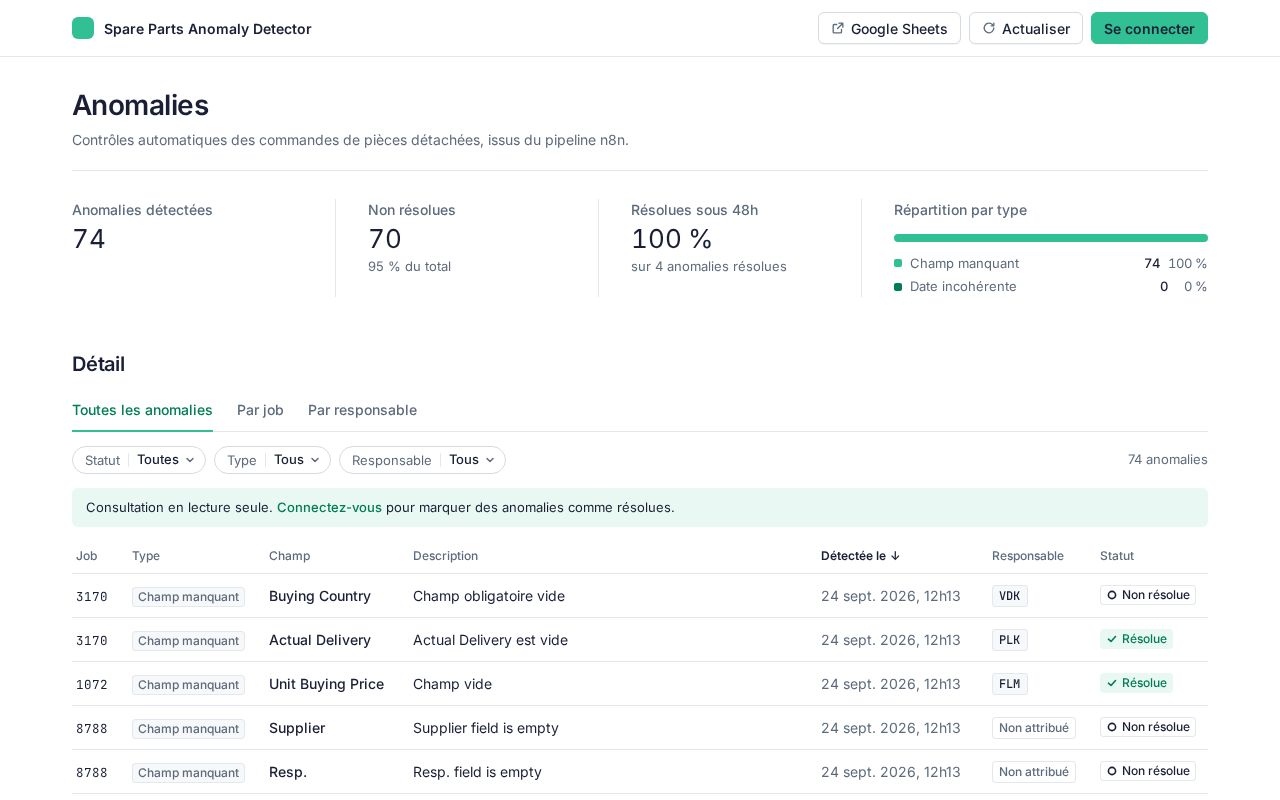Click the green app logo icon
The height and width of the screenshot is (800, 1280).
(x=83, y=28)
